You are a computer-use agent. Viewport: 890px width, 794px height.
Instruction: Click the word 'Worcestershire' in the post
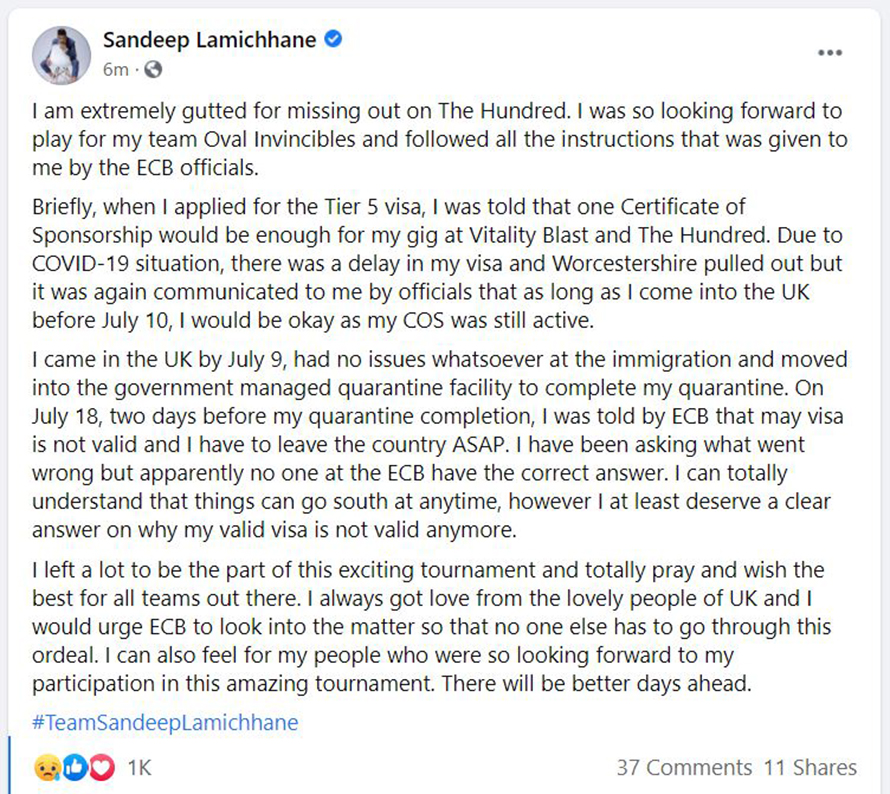coord(624,264)
